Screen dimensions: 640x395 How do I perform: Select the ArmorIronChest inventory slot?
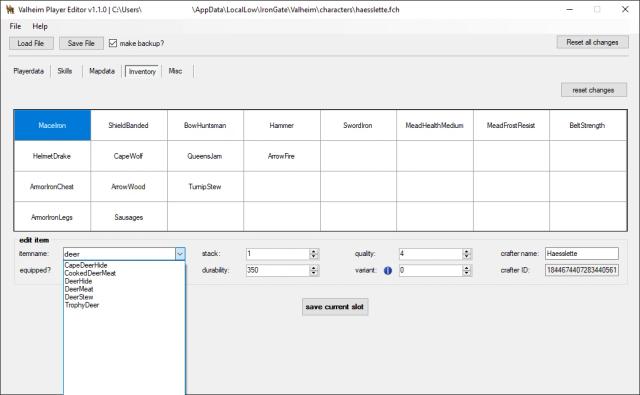point(52,186)
